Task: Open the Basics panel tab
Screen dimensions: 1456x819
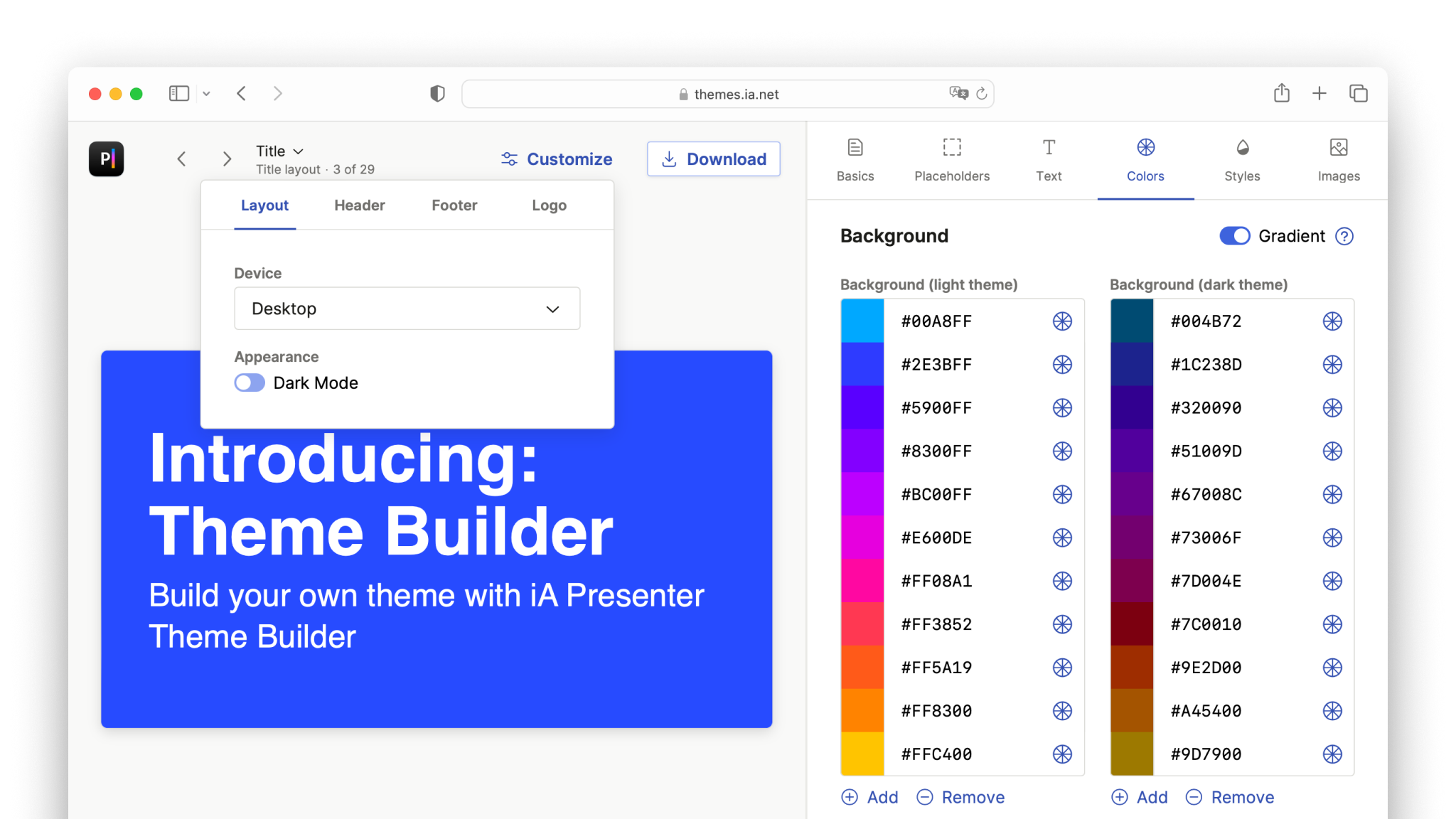Action: point(855,161)
